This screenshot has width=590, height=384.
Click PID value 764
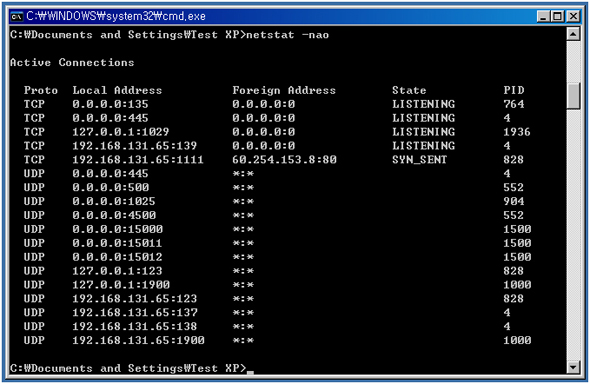(x=514, y=104)
